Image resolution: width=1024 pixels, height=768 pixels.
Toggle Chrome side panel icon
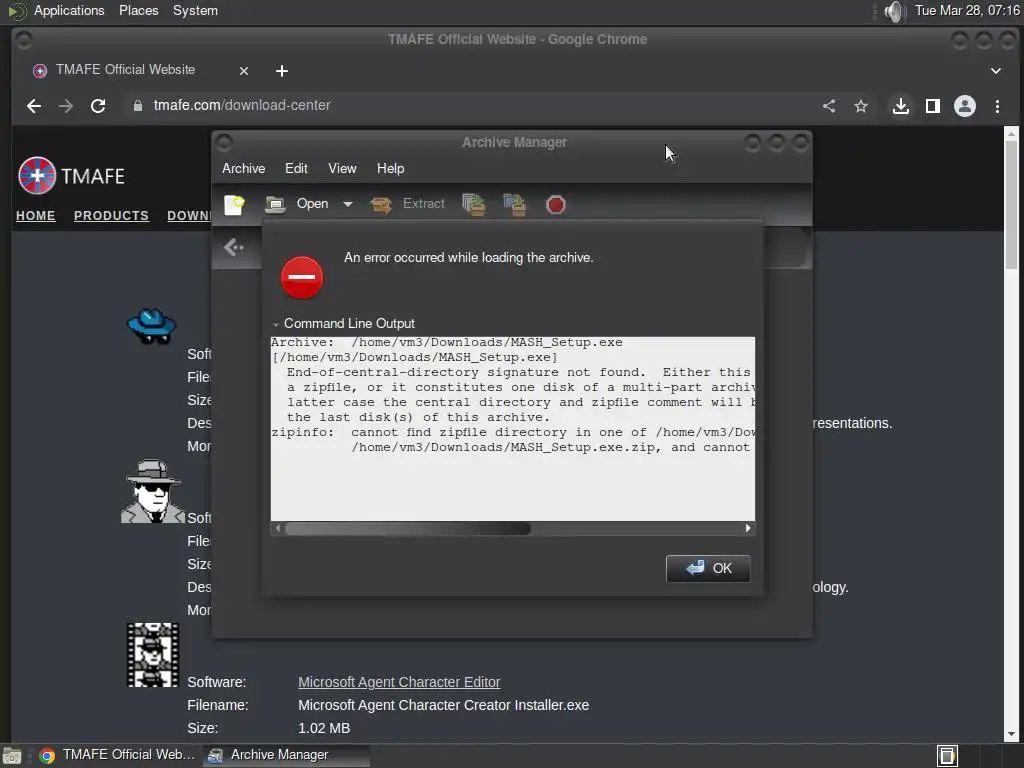point(933,106)
